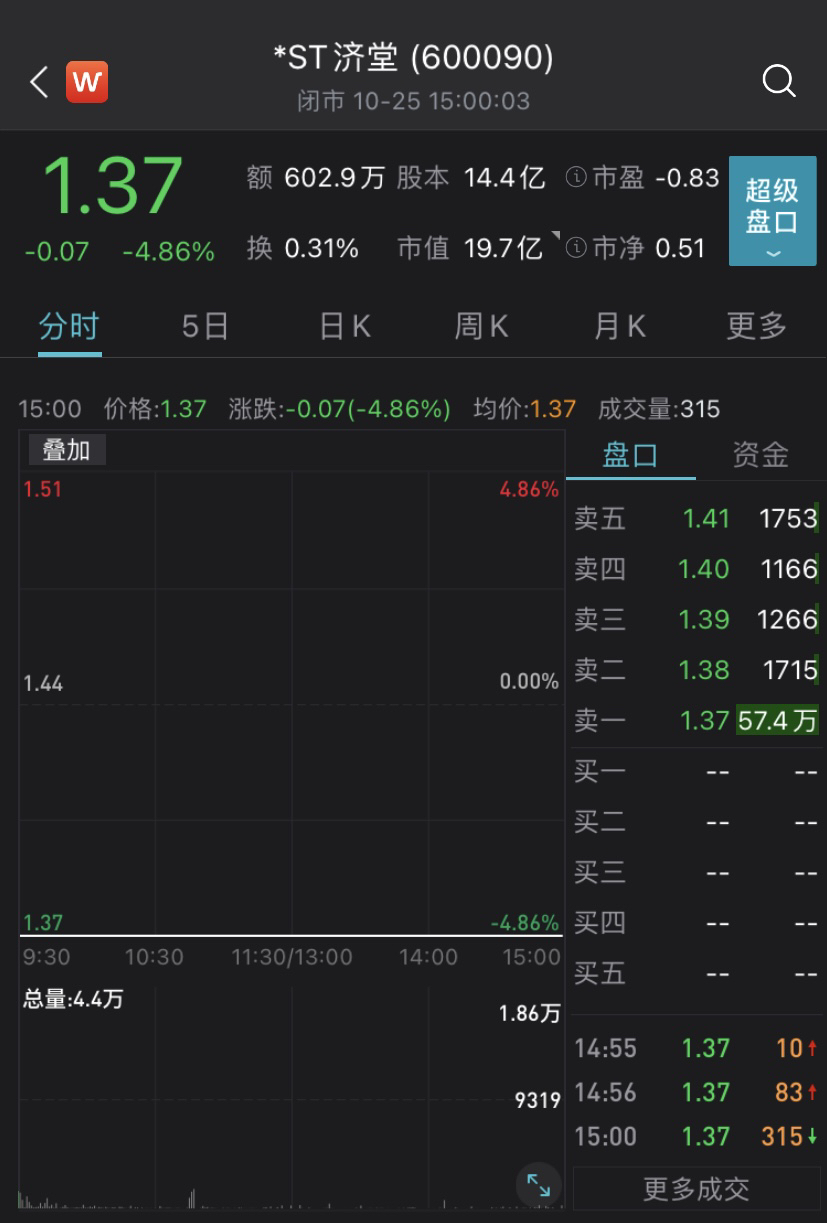Select the 买四 bid row
827x1223 pixels.
[x=696, y=922]
